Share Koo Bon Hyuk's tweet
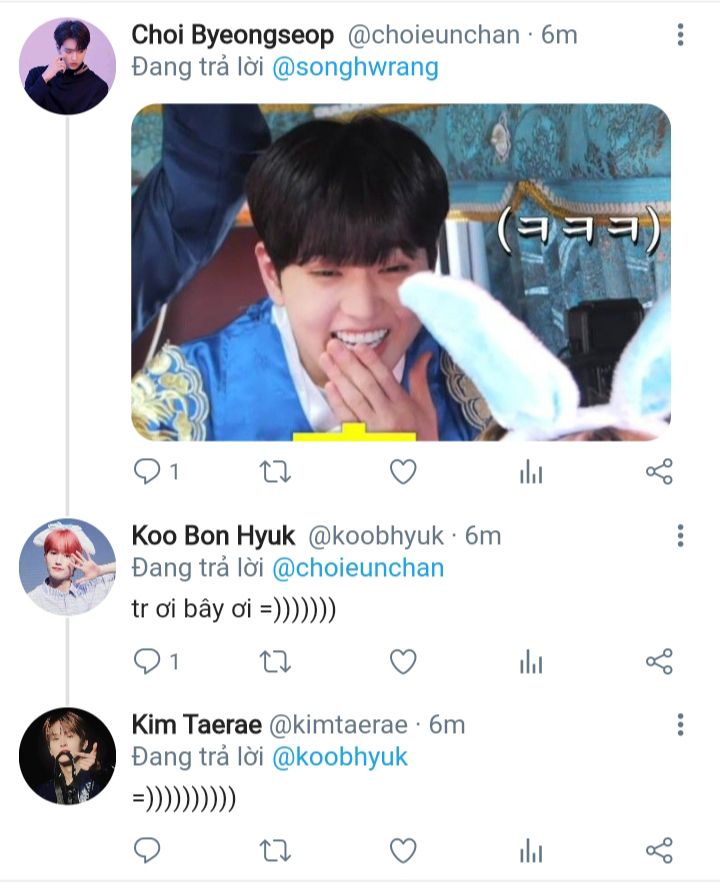720x888 pixels. click(x=659, y=661)
